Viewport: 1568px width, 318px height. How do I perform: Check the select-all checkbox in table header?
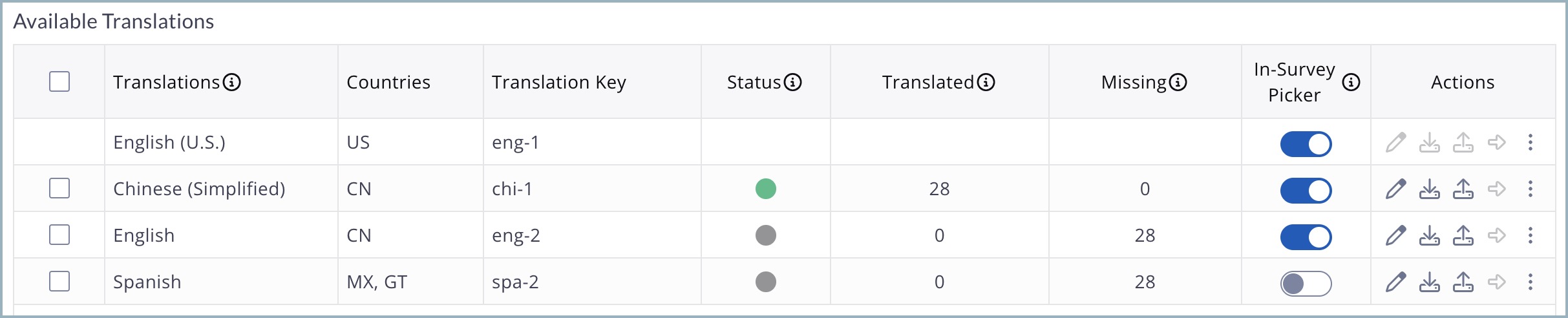[x=59, y=81]
